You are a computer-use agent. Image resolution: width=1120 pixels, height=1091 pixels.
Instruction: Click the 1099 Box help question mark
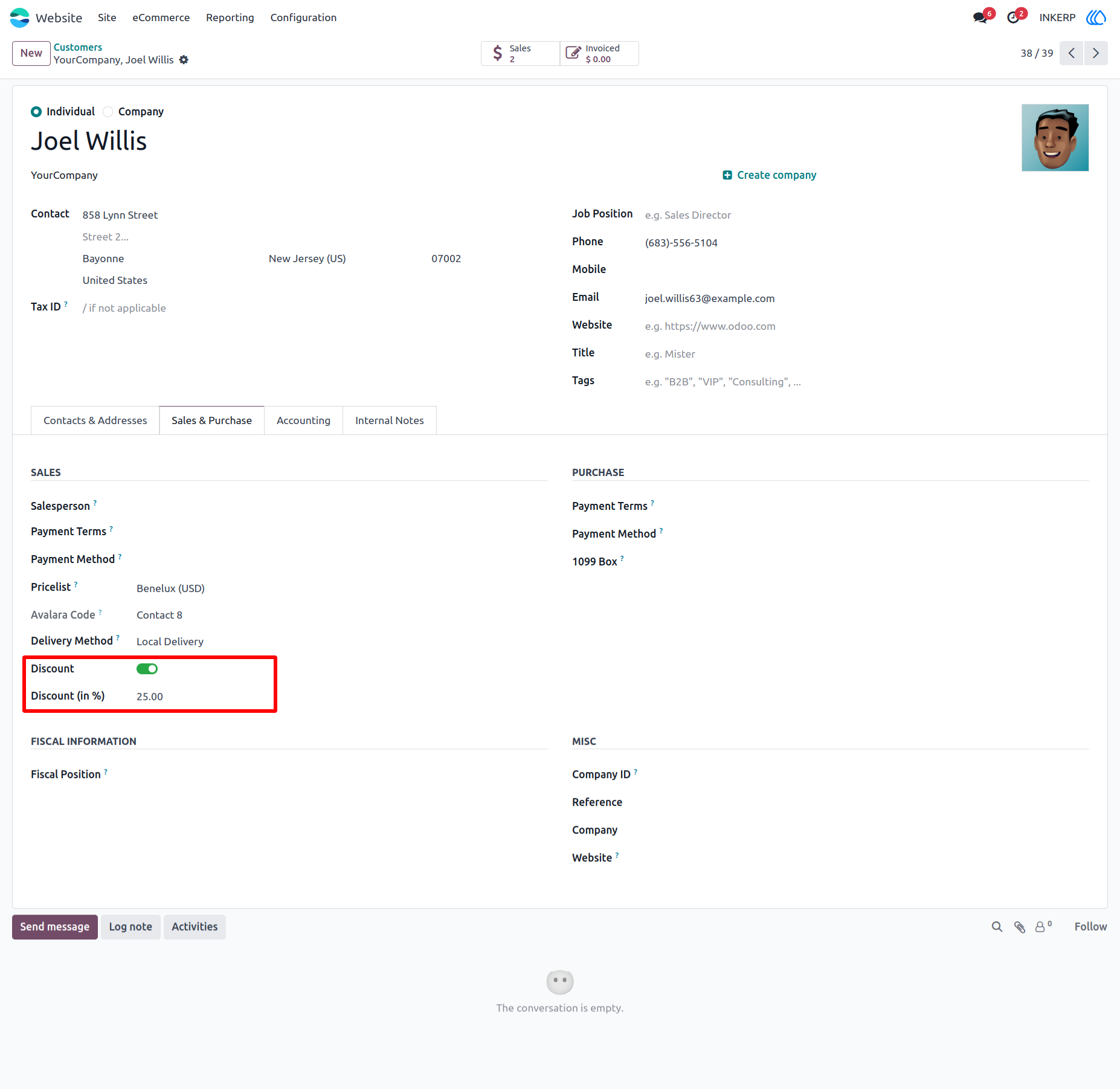(x=622, y=559)
